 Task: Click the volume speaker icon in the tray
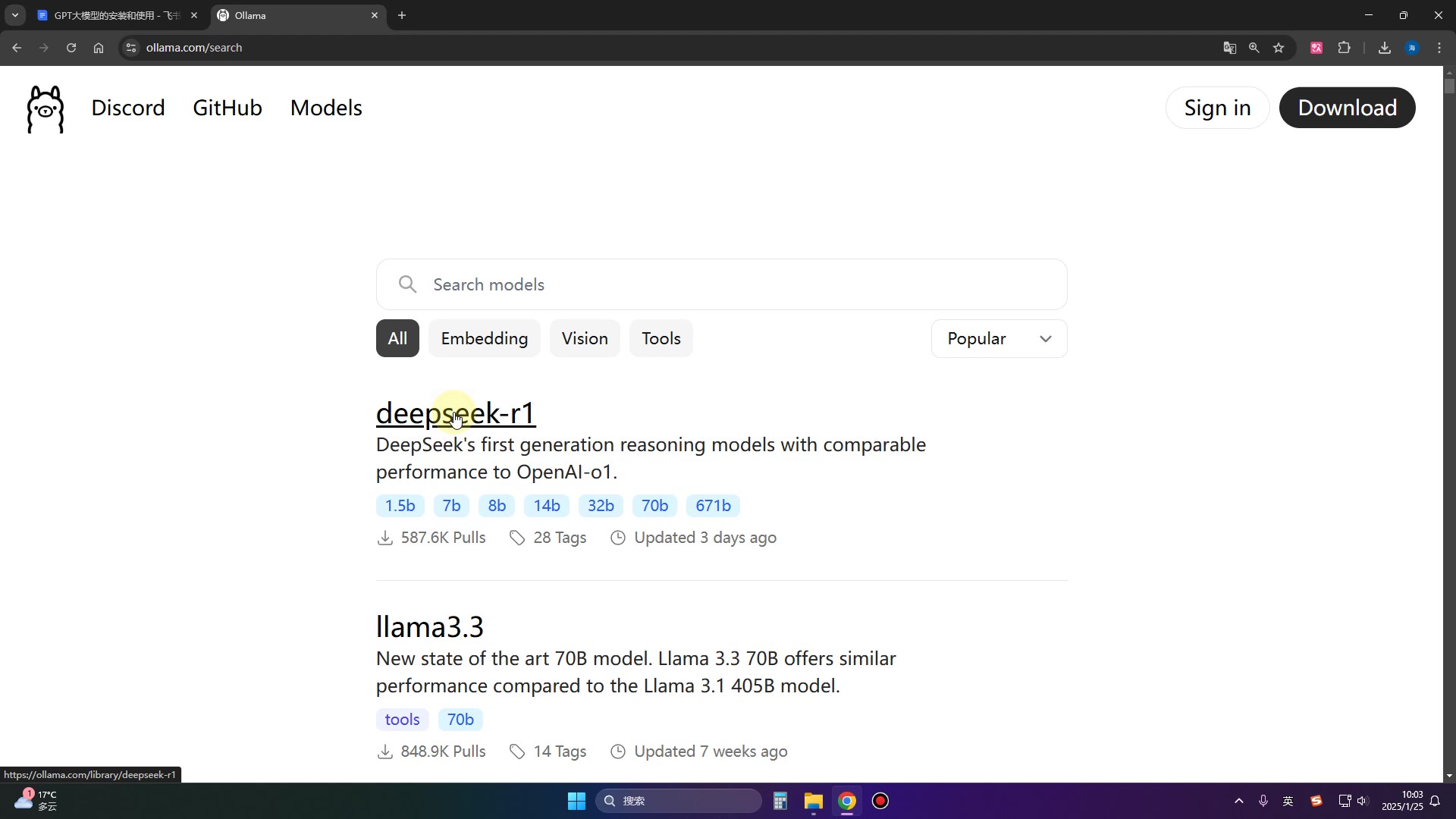coord(1363,801)
